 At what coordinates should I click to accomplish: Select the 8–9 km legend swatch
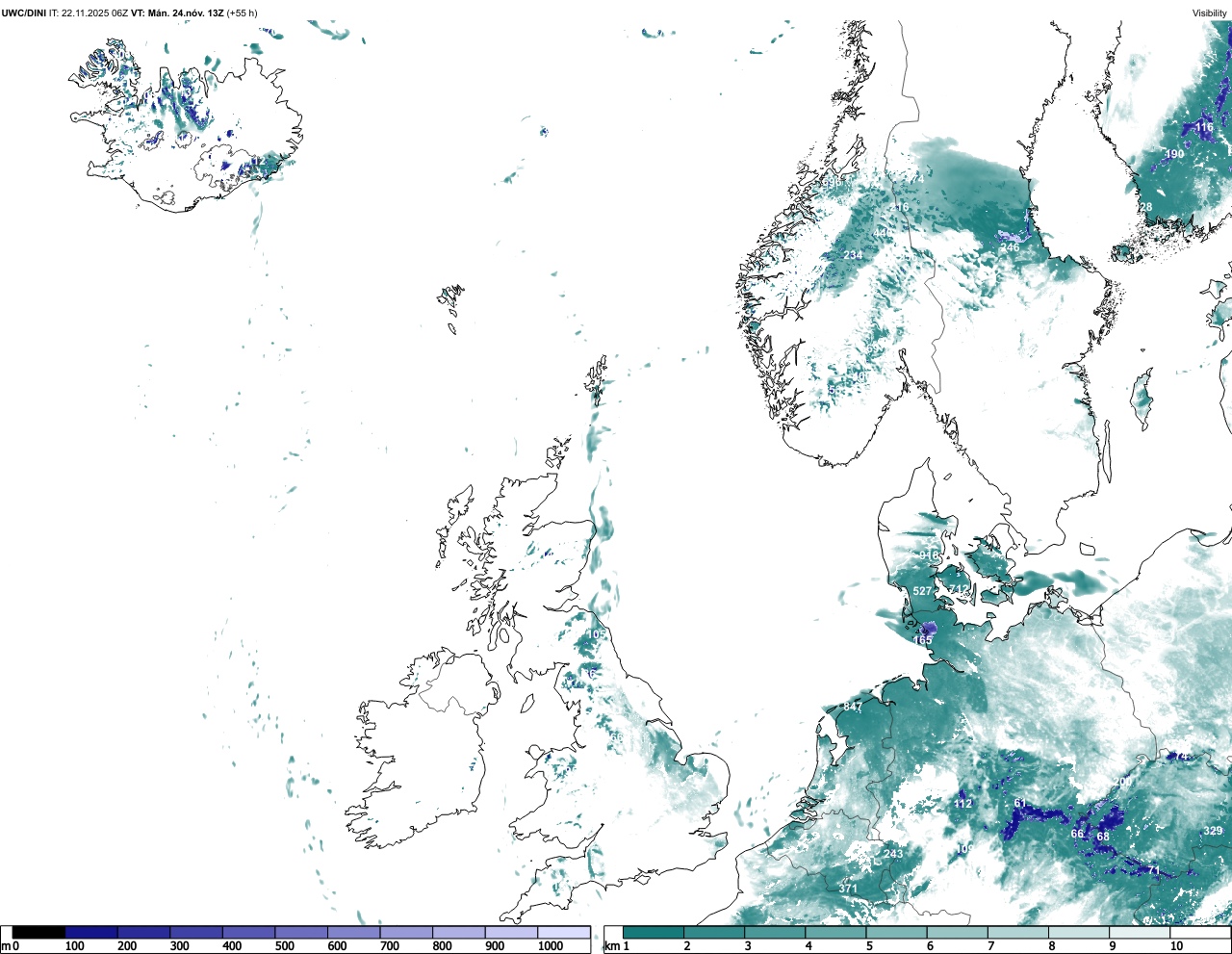[1078, 932]
